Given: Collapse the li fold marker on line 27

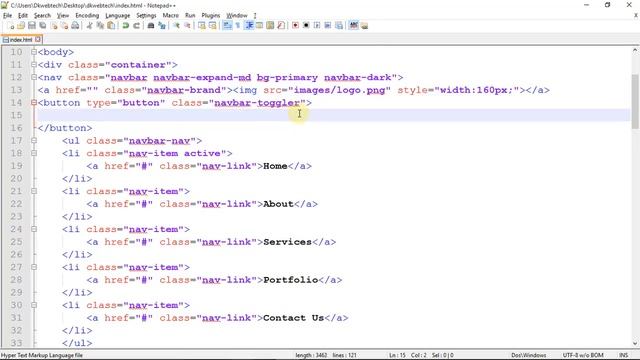Looking at the screenshot, I should (x=34, y=267).
